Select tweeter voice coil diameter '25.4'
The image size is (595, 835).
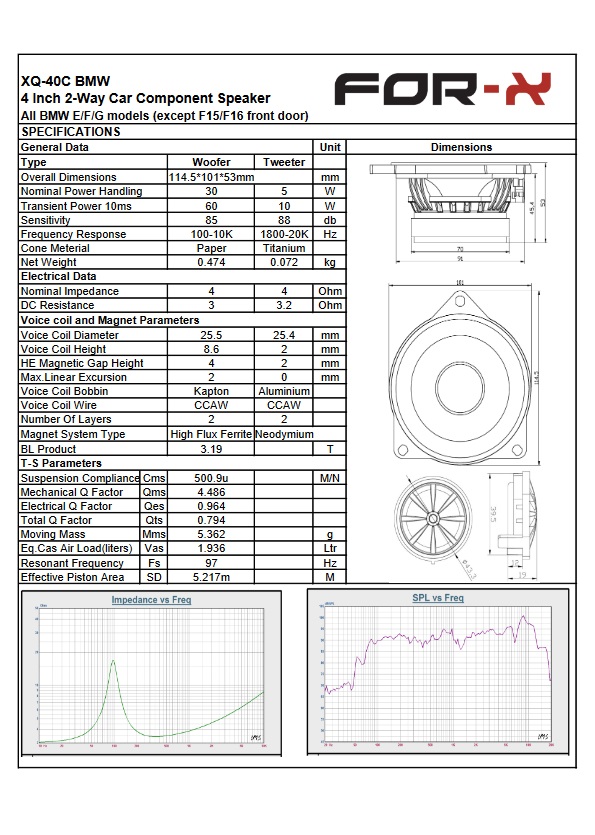coord(284,335)
